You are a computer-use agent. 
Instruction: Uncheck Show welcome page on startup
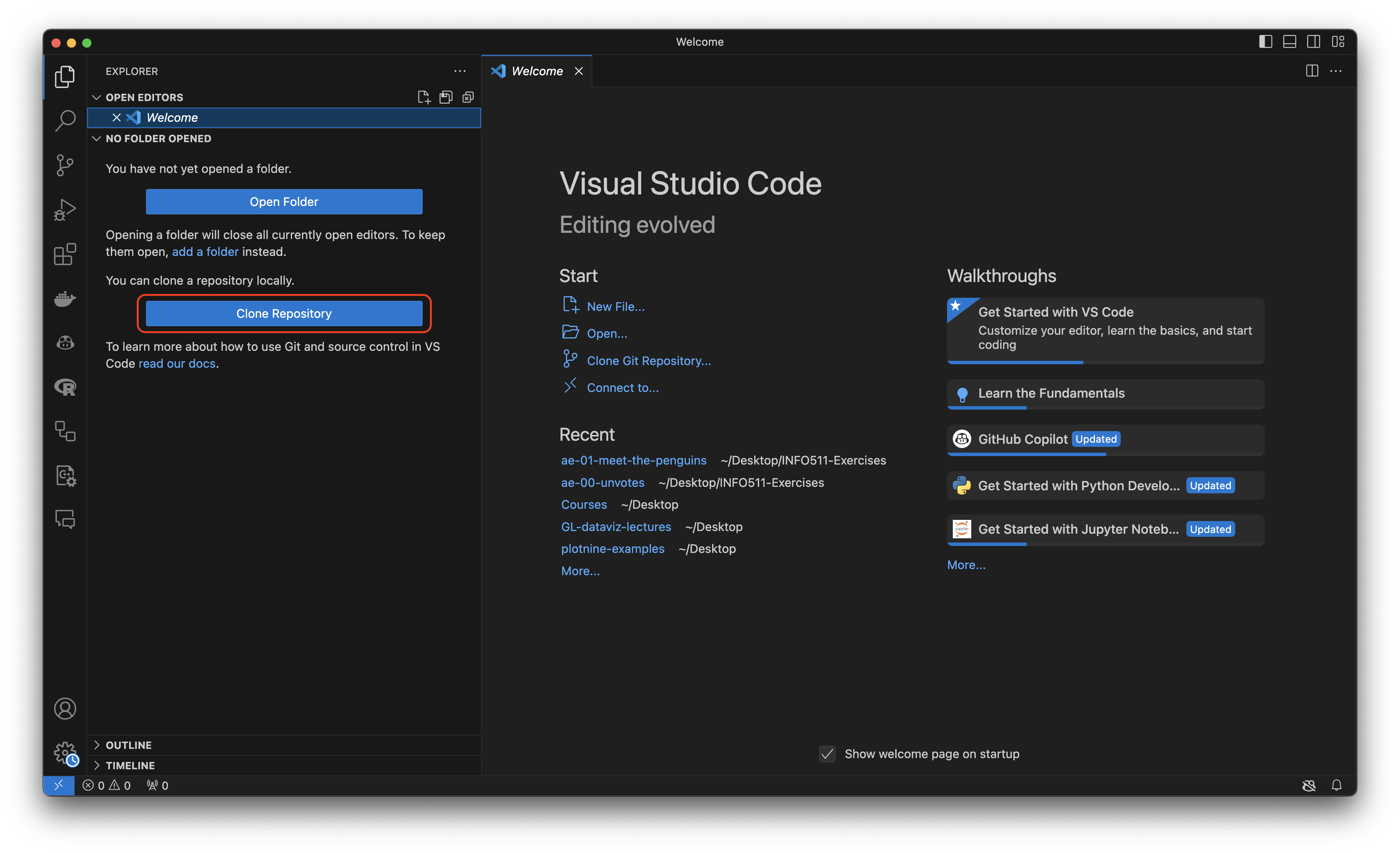(x=827, y=754)
